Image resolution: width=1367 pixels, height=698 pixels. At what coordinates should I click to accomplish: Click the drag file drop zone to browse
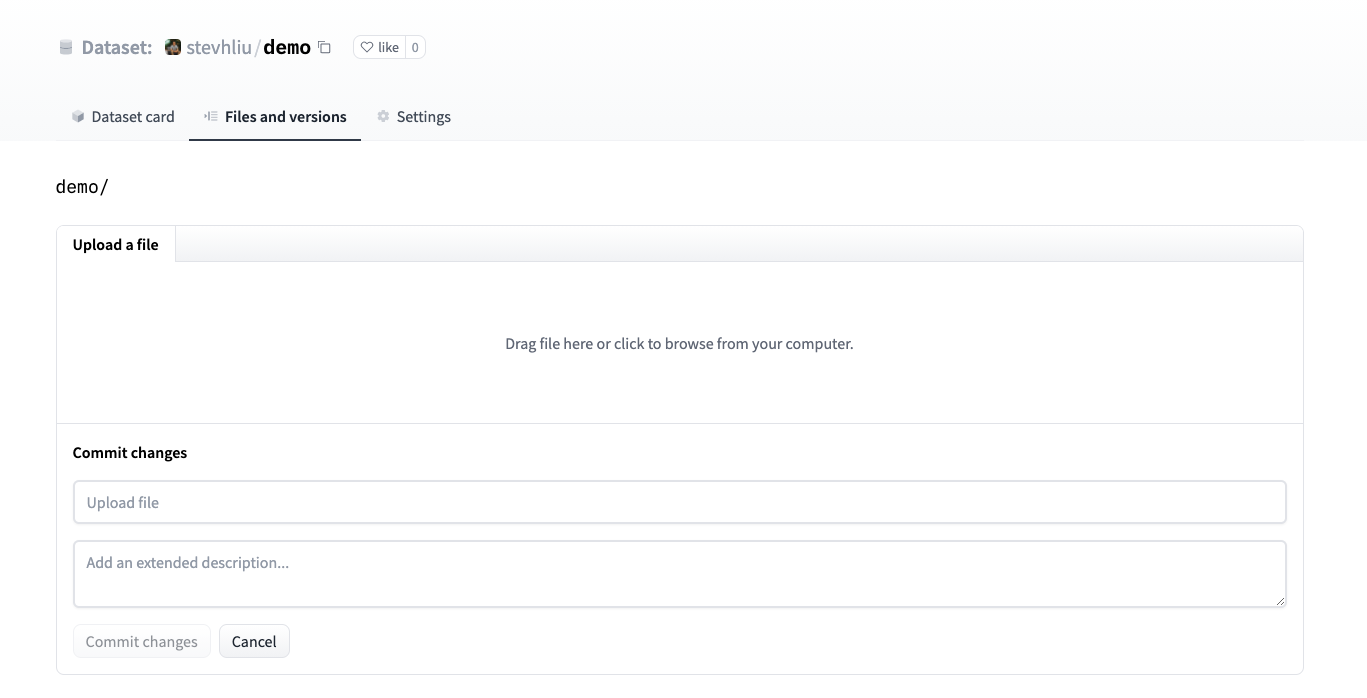679,343
